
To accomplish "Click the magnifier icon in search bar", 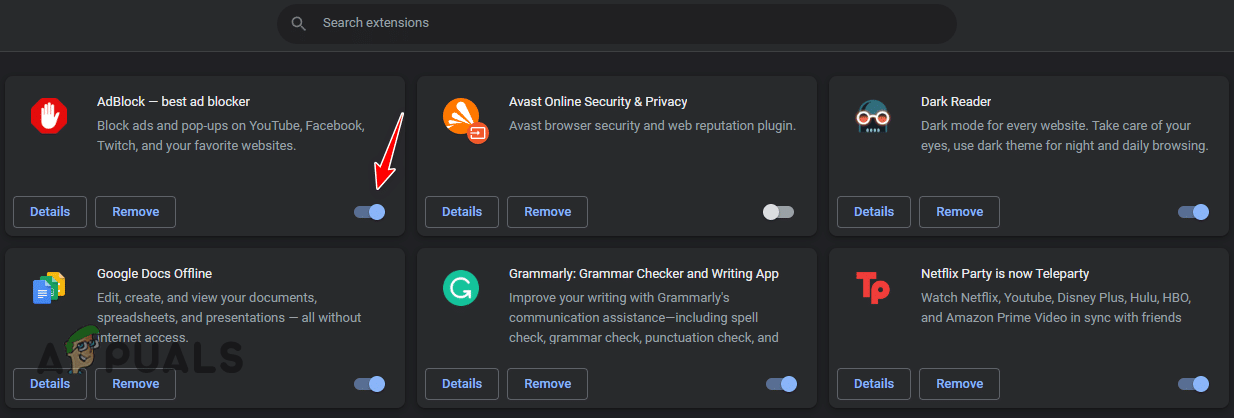I will [298, 23].
